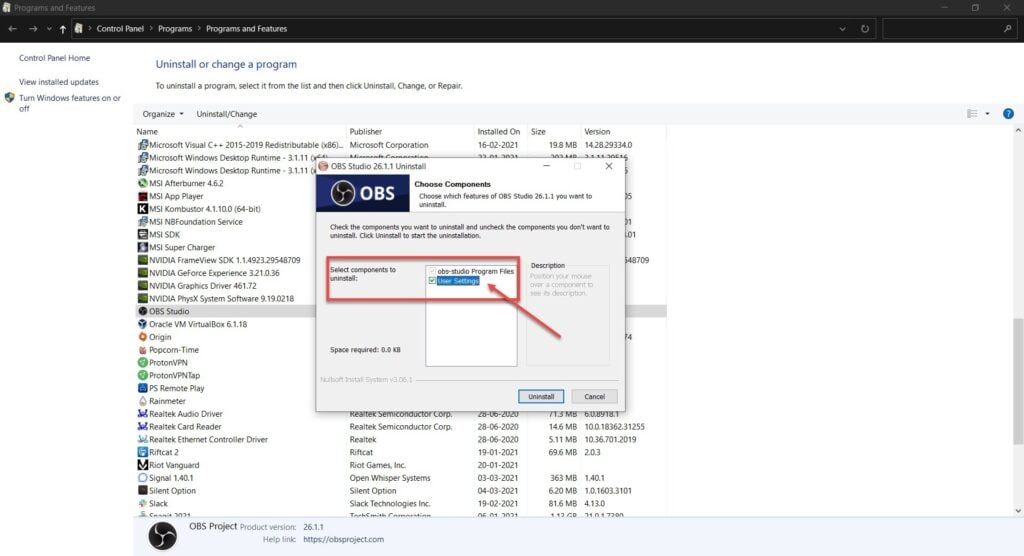Select Control Panel in the breadcrumb
Image resolution: width=1024 pixels, height=556 pixels.
(x=120, y=29)
